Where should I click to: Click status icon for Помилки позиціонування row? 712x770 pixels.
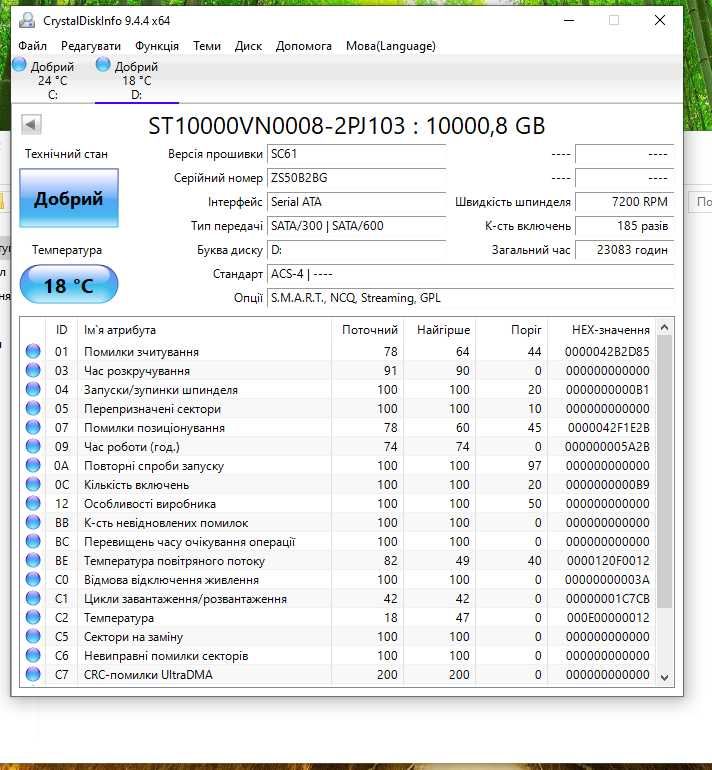pos(33,427)
